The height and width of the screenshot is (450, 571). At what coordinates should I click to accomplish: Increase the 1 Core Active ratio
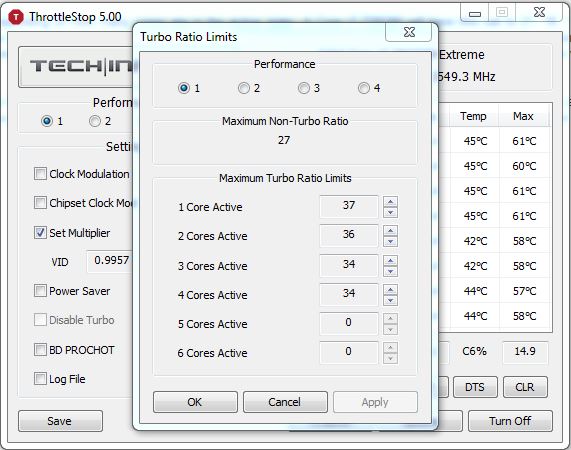pos(390,202)
